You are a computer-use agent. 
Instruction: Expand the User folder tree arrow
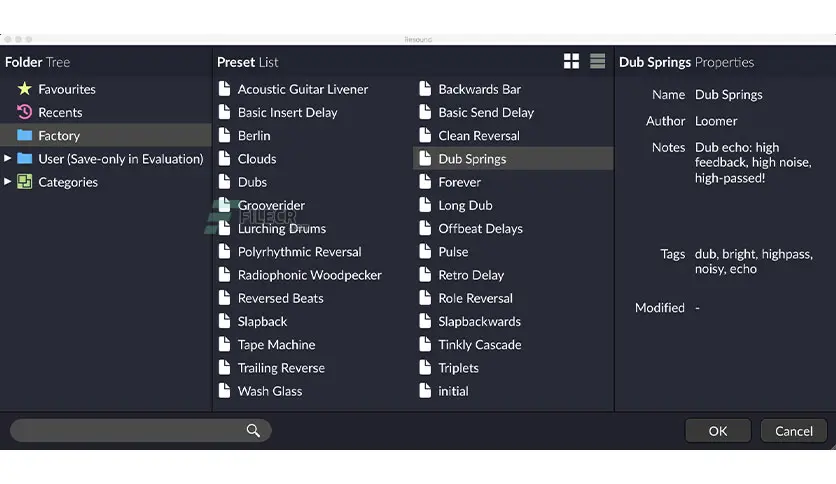click(x=8, y=158)
